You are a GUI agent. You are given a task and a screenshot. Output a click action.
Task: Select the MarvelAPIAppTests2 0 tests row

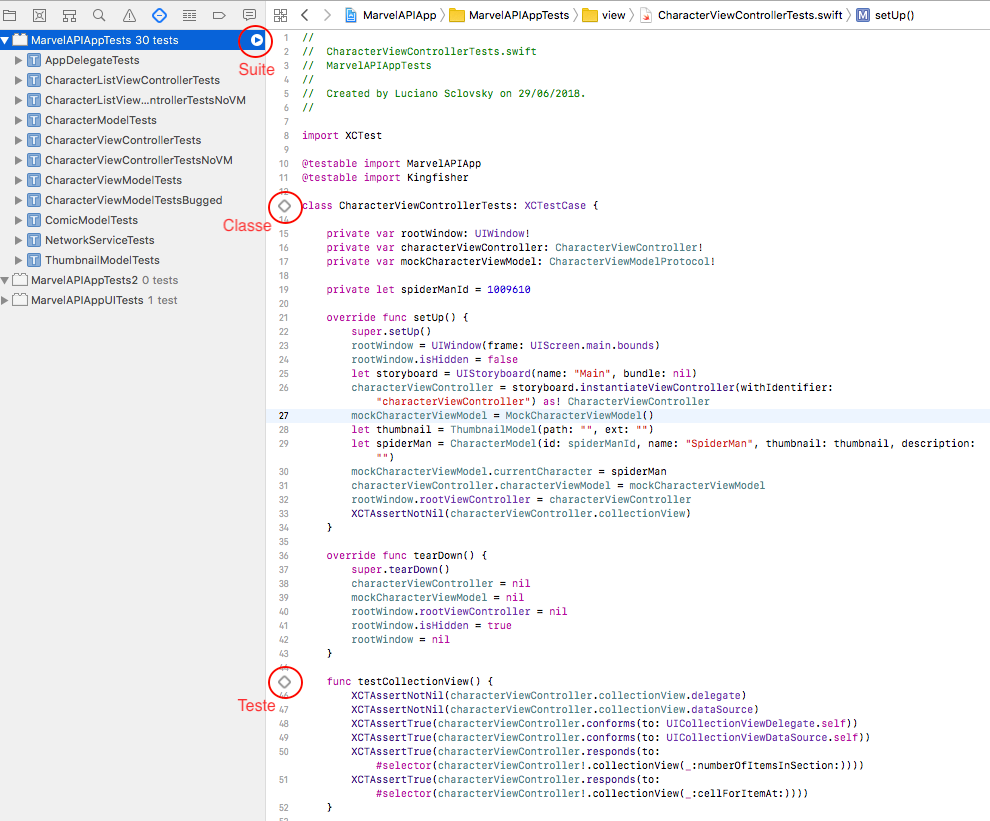(133, 280)
